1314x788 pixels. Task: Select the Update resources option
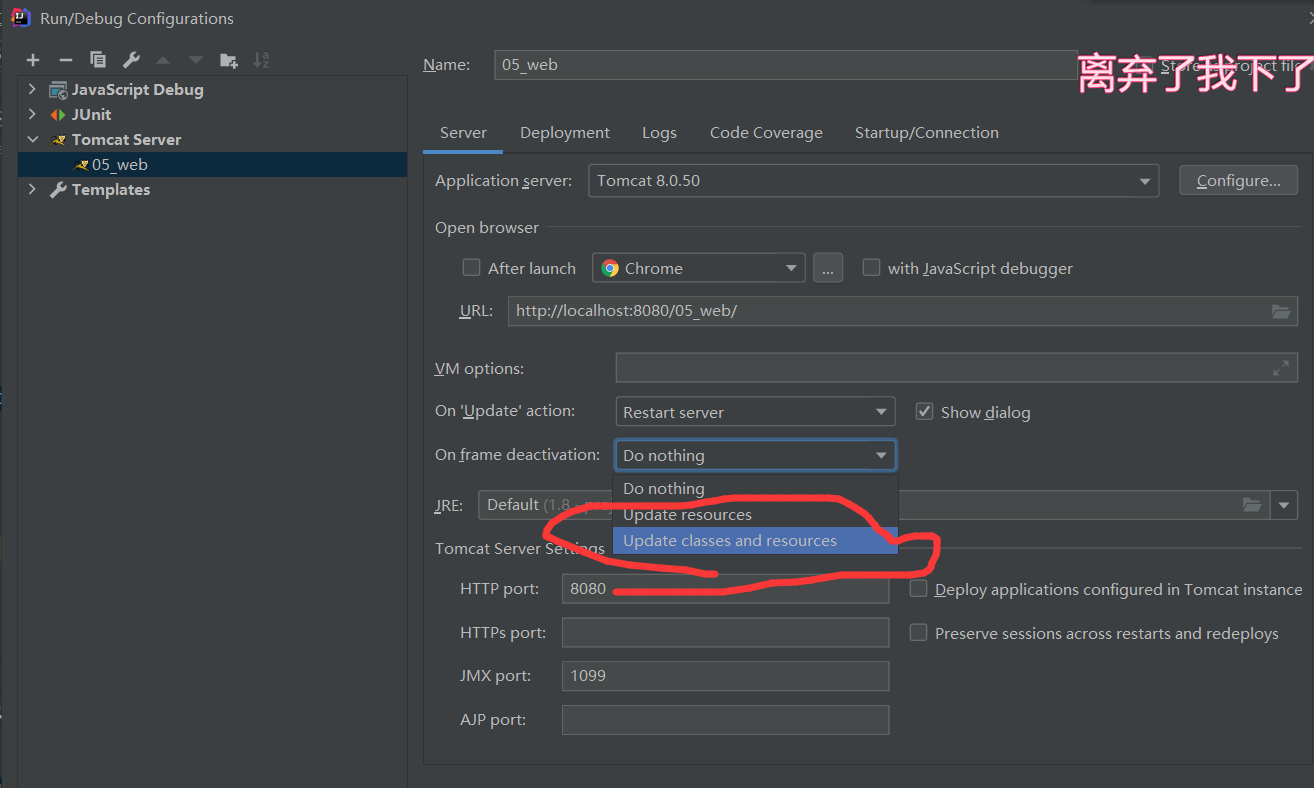click(755, 515)
